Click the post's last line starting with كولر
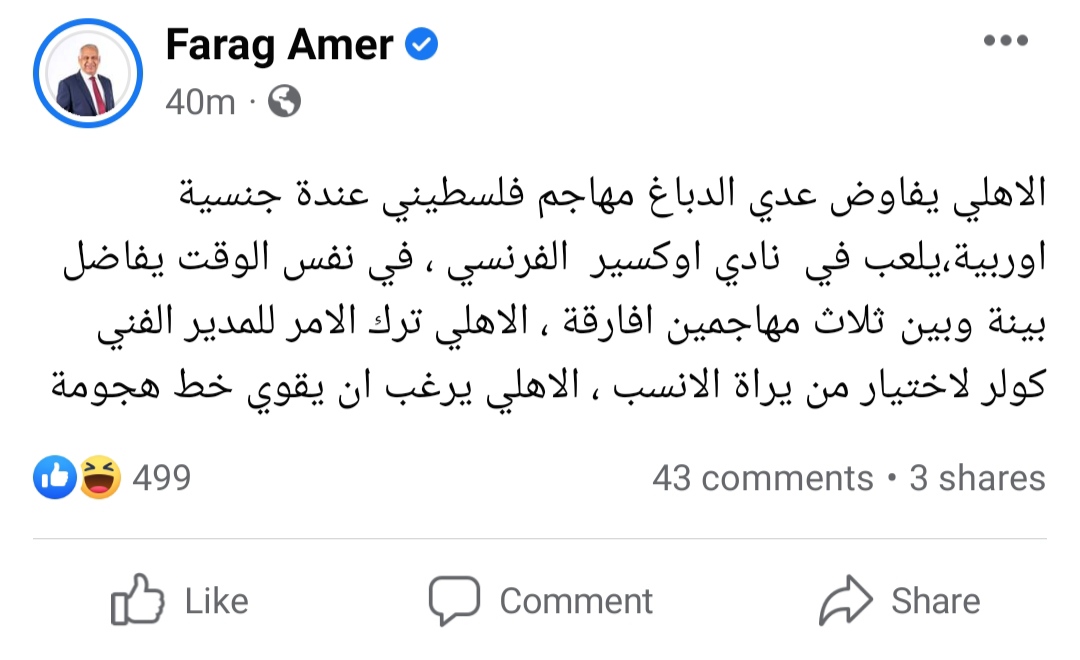 (549, 386)
